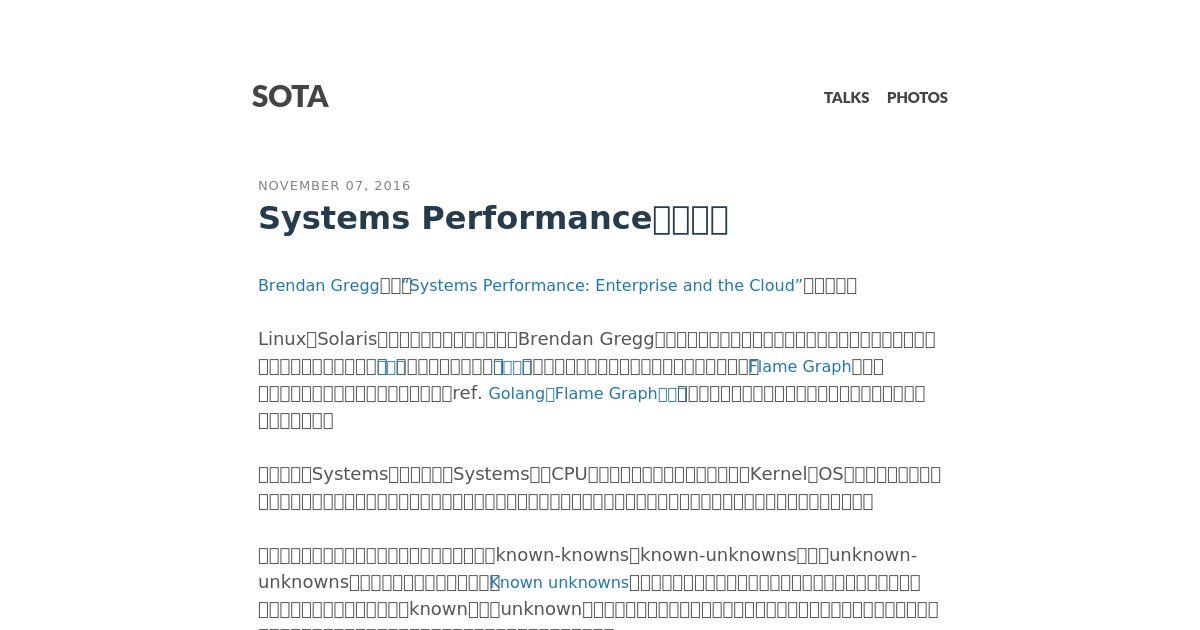Open the Systems Performance: Enterprise and the Cloud link
This screenshot has width=1200, height=630.
coord(602,286)
